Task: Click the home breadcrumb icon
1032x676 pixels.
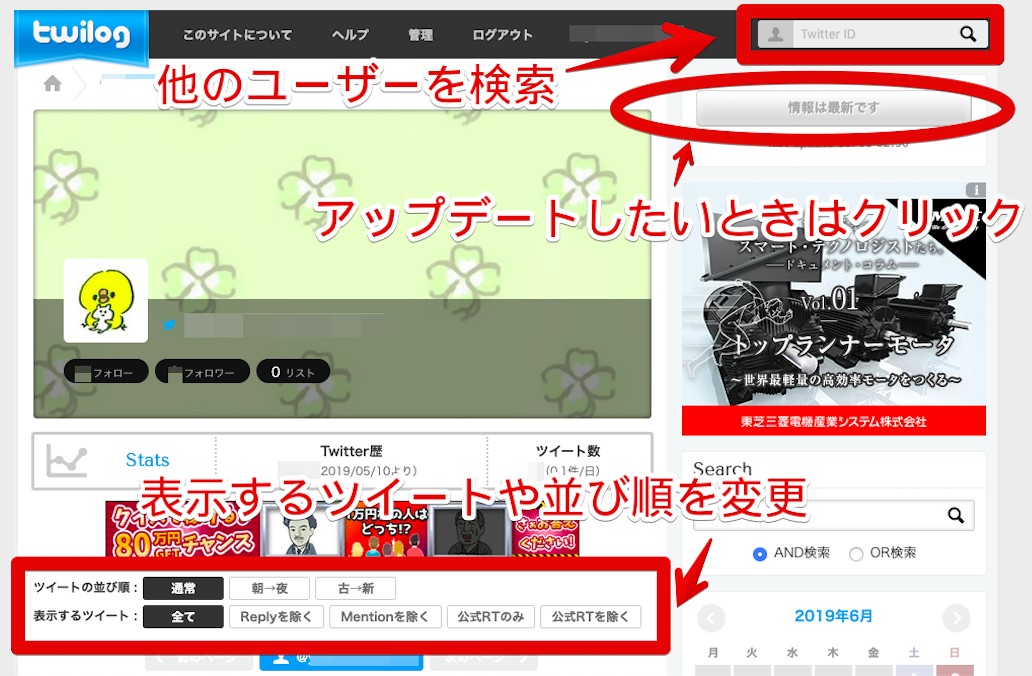Action: (x=53, y=84)
